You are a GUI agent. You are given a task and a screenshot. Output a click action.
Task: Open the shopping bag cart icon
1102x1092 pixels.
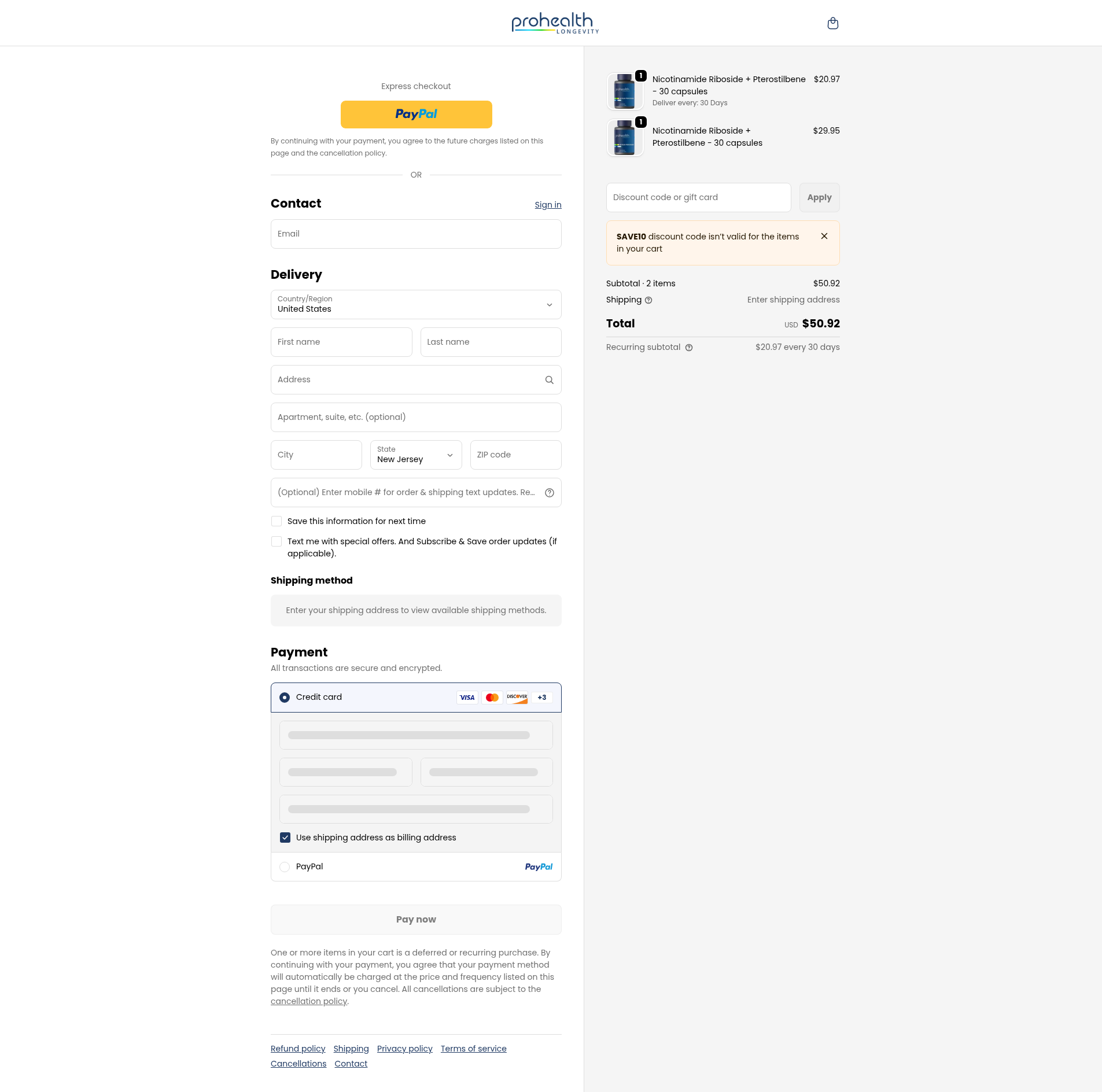coord(832,23)
